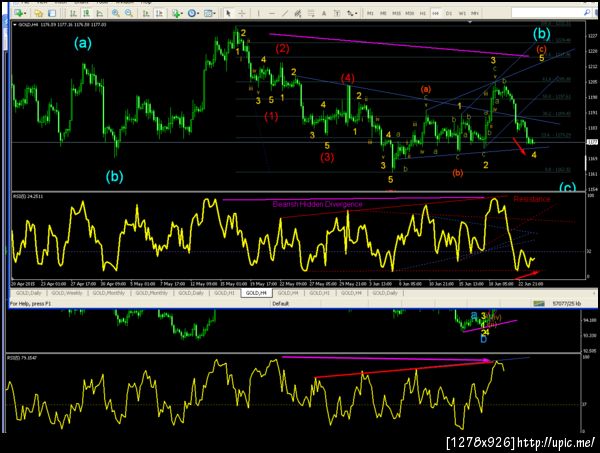Screen dimensions: 600x453
Task: Select the Fibonacci retracement tool
Action: (x=311, y=13)
